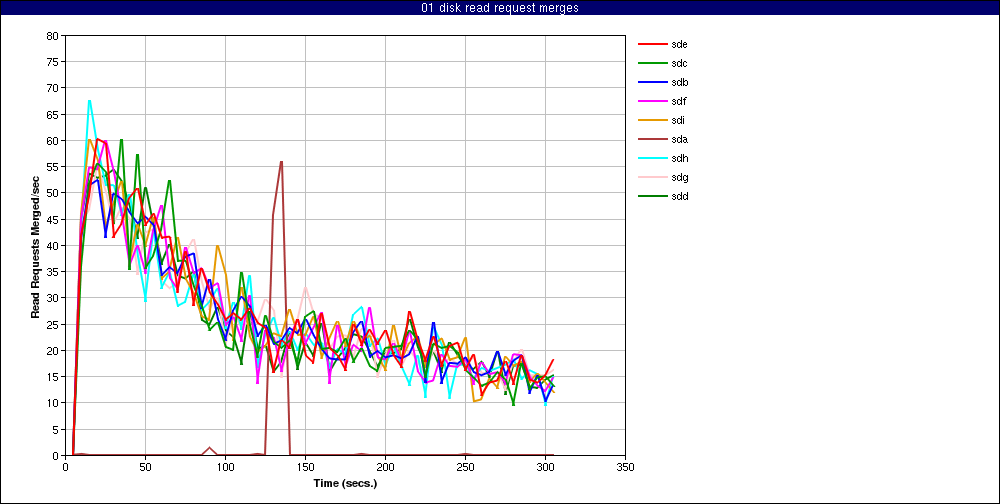
Task: Click the 150 tick on the time axis
Action: tap(305, 466)
